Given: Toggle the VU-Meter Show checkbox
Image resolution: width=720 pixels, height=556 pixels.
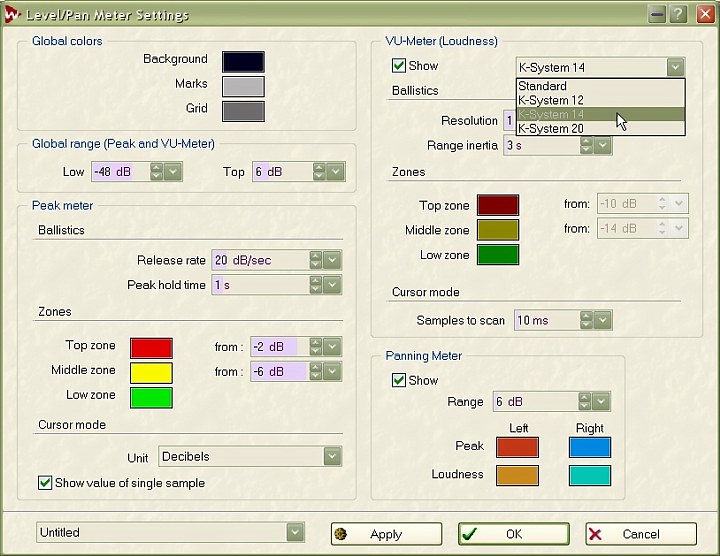Looking at the screenshot, I should [x=400, y=66].
